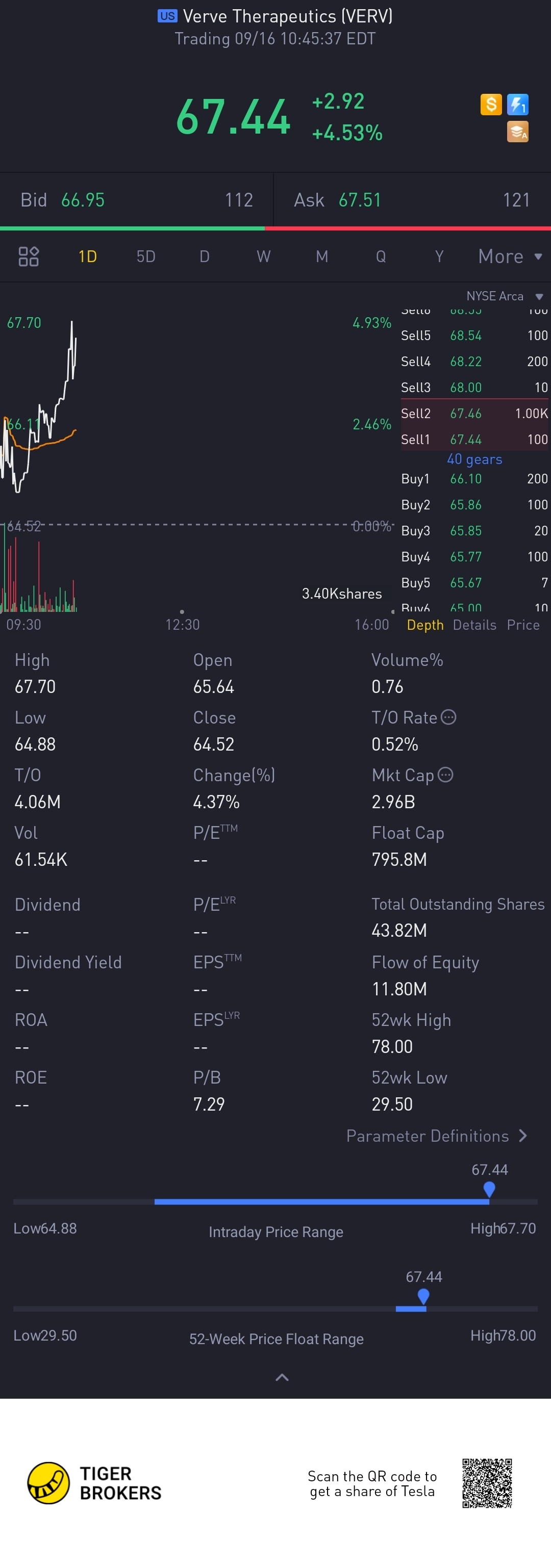Select the Sell4 68.22 order row
The image size is (551, 1568).
pyautogui.click(x=474, y=362)
